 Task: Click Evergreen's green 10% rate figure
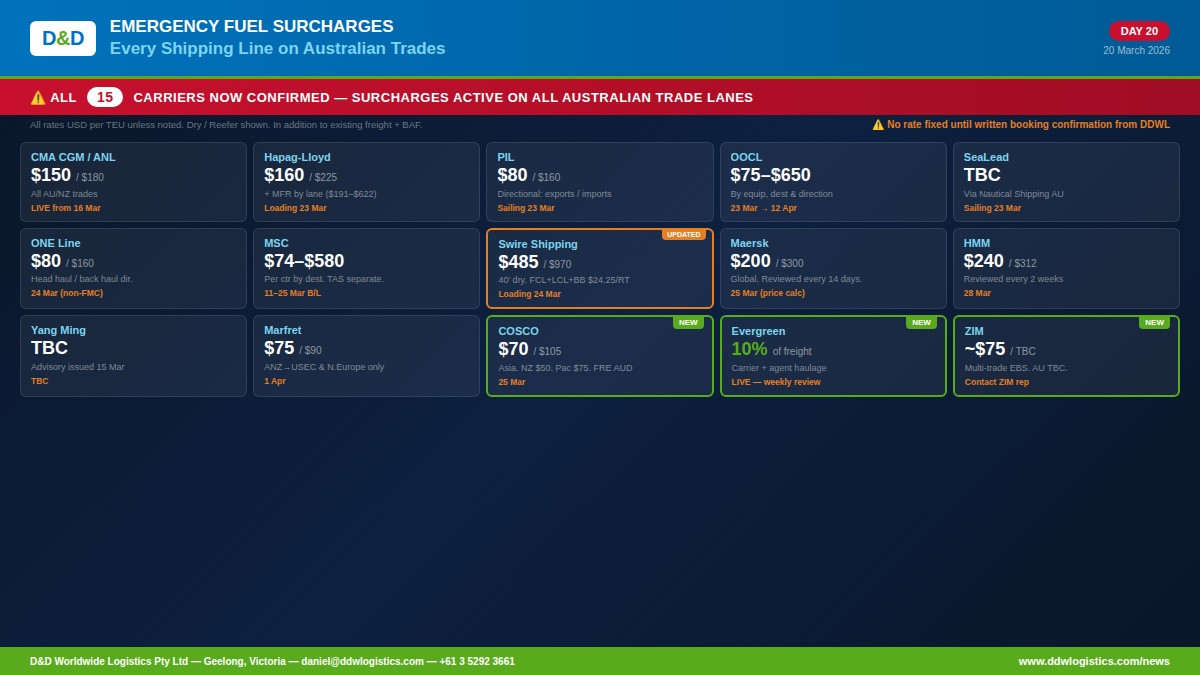coord(749,349)
